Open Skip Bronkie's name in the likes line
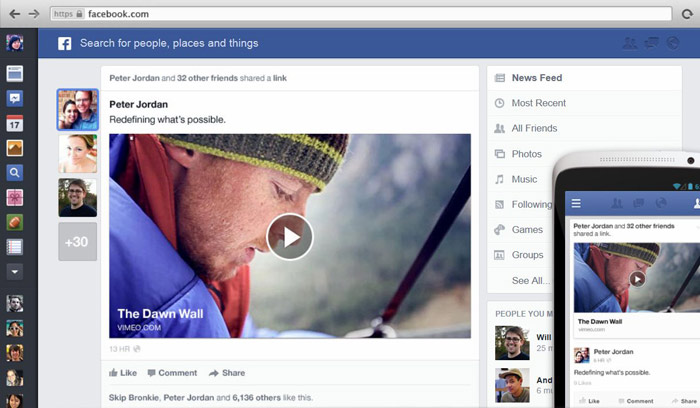Screen dimensions: 700x408 tap(133, 397)
